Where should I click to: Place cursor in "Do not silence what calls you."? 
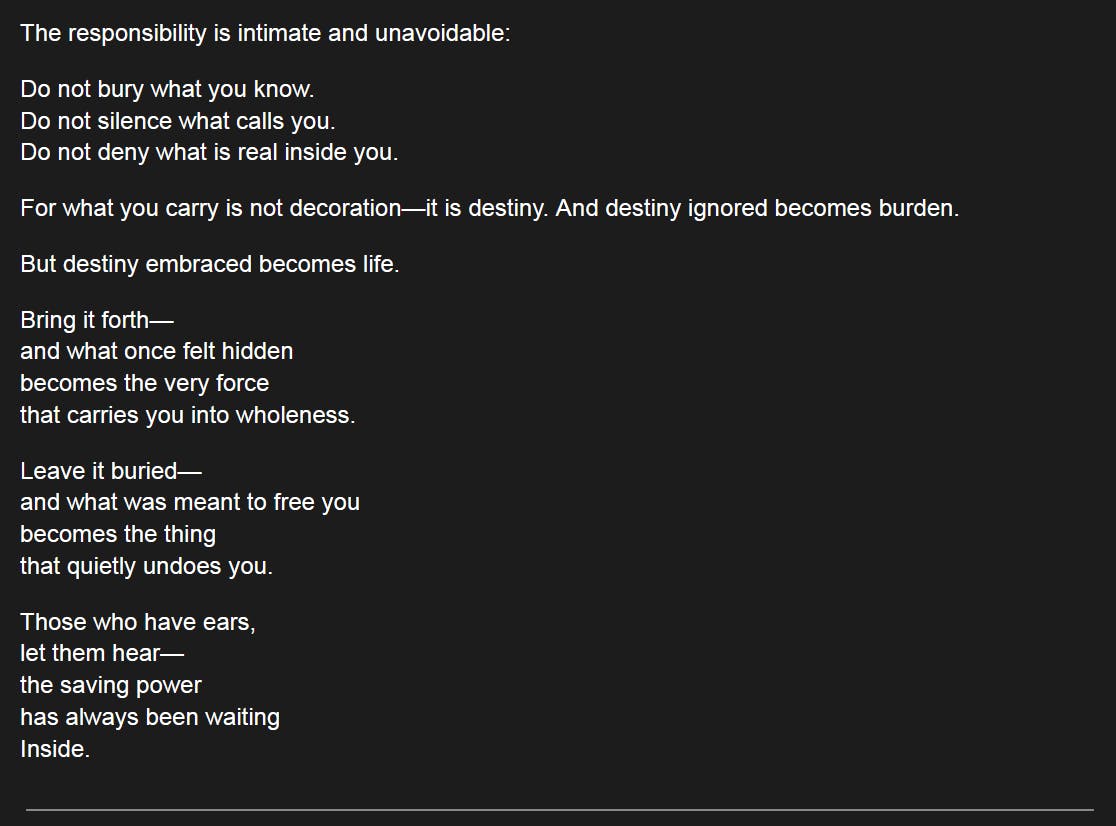tap(177, 121)
